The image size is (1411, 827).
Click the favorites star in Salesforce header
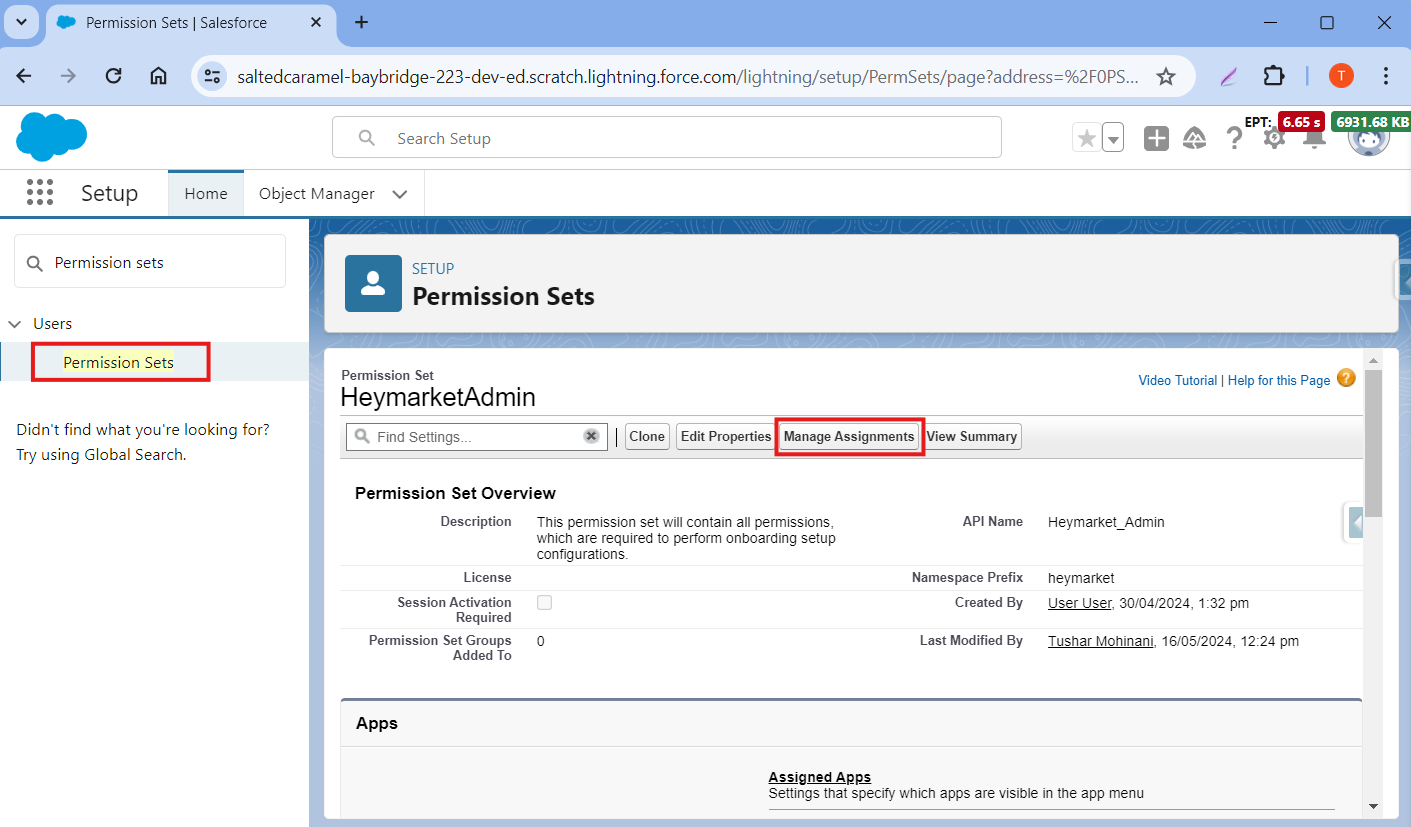pos(1086,138)
